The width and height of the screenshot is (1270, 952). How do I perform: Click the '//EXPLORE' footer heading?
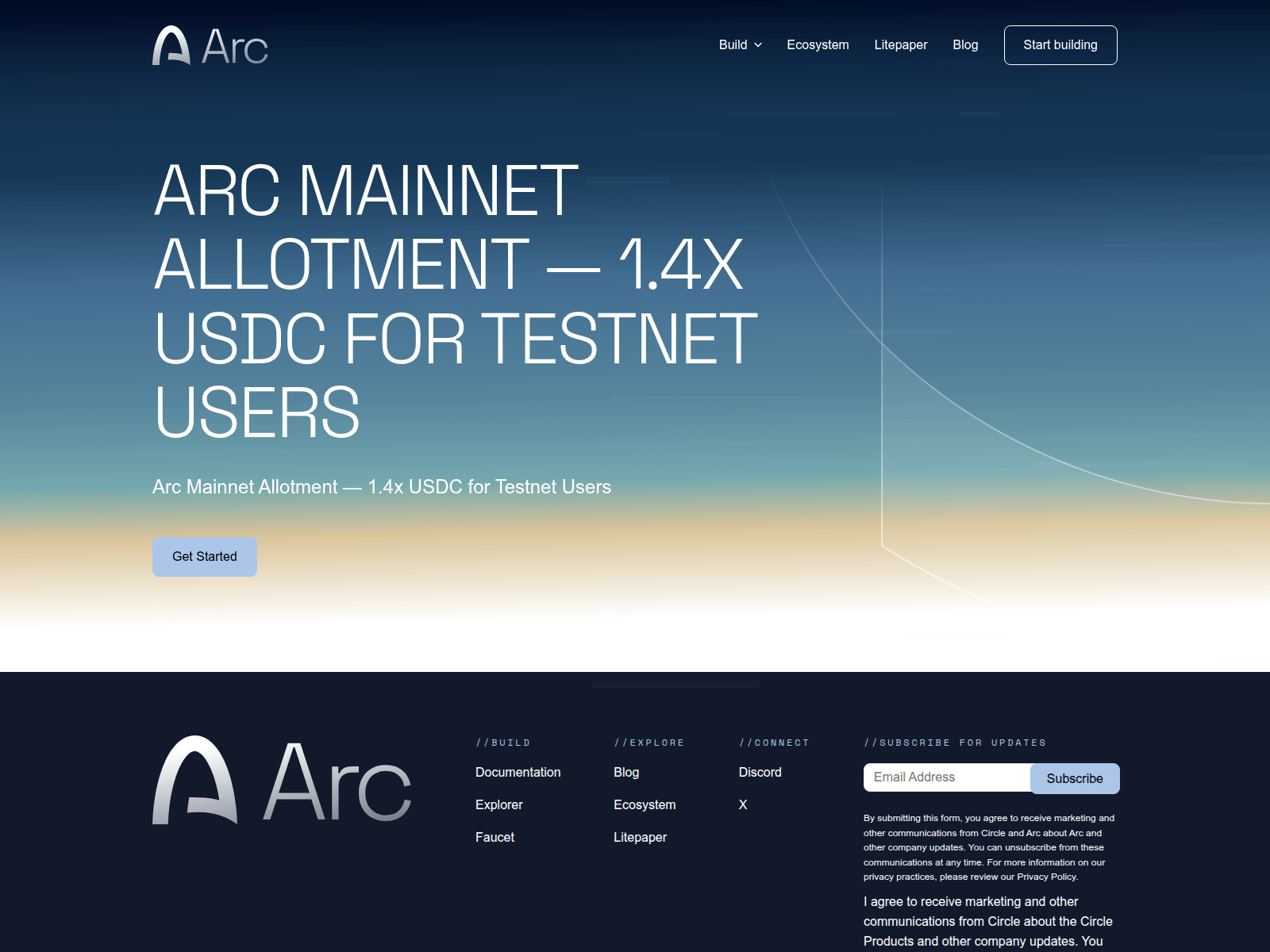point(649,743)
